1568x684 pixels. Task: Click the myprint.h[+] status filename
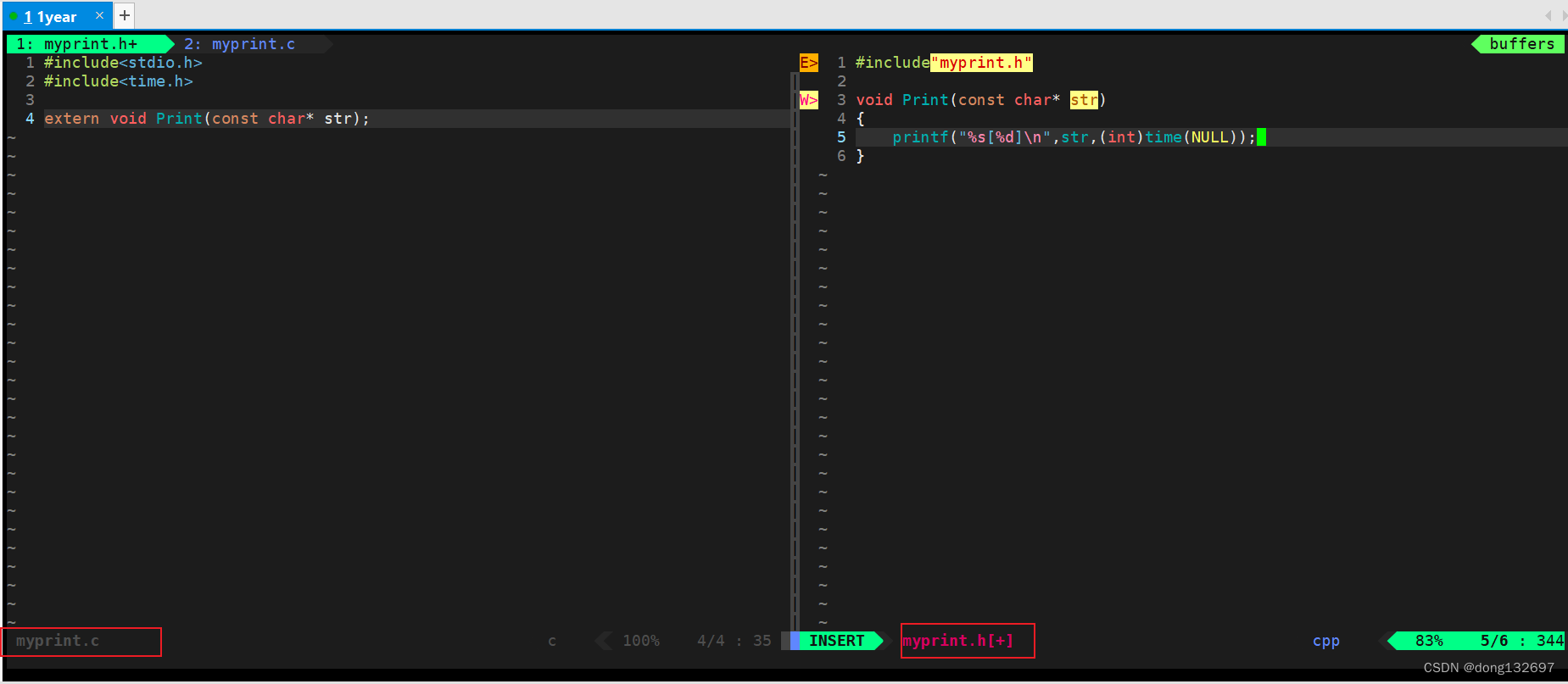pyautogui.click(x=958, y=641)
